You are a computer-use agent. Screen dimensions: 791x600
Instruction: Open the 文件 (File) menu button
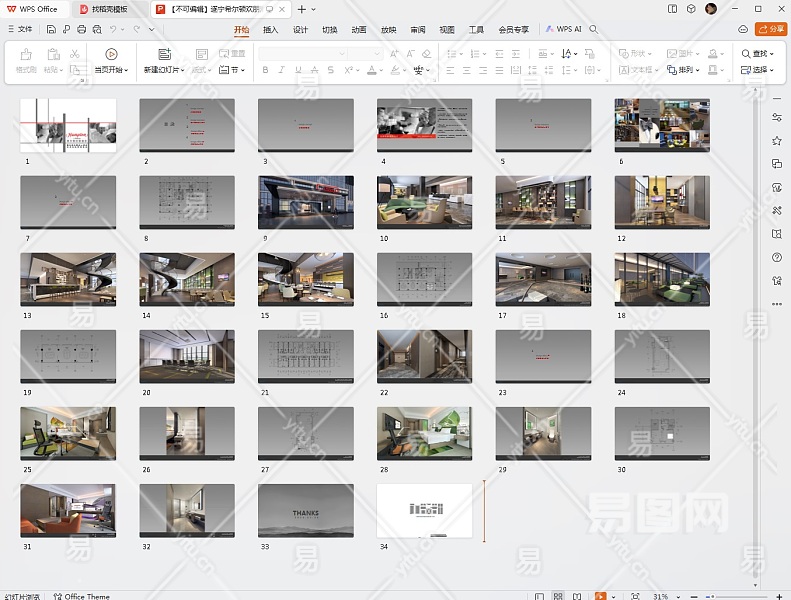tap(20, 30)
